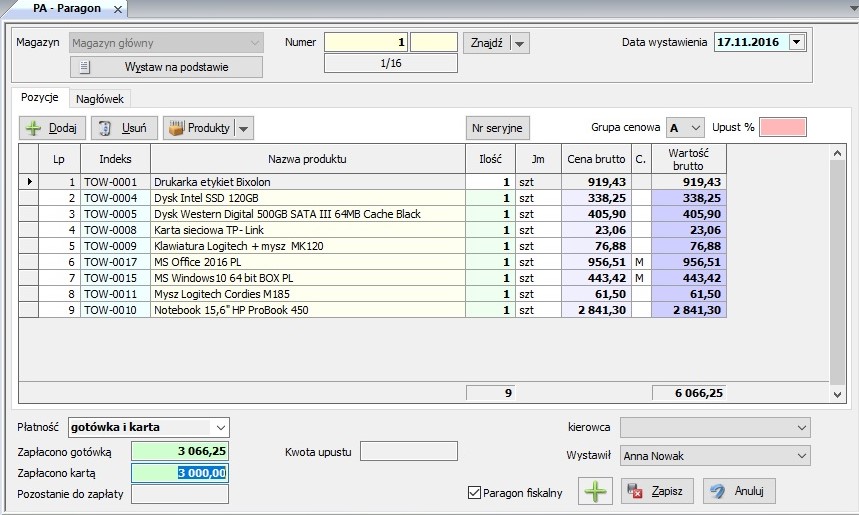The height and width of the screenshot is (515, 859).
Task: Click the Jm column header
Action: [x=538, y=159]
